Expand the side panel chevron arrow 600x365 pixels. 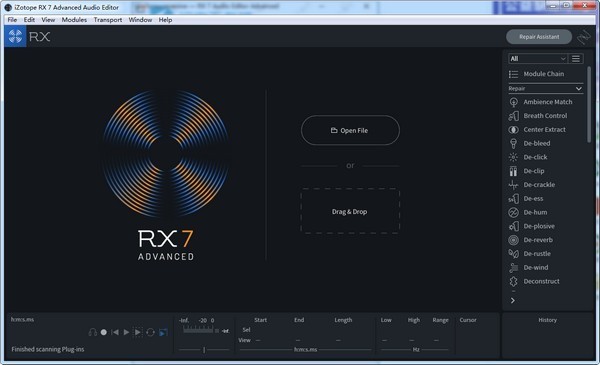click(513, 301)
